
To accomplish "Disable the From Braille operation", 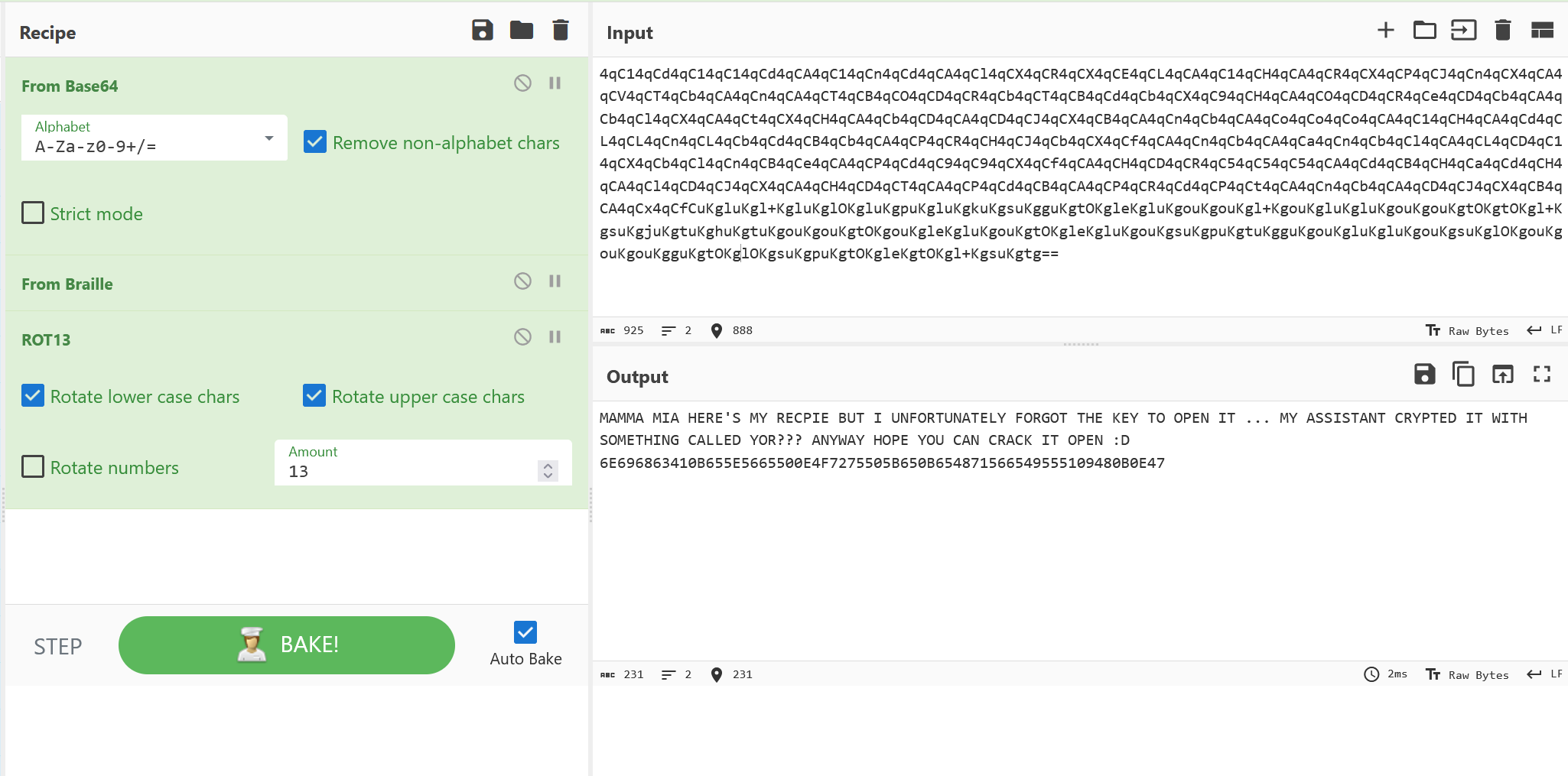I will [522, 281].
